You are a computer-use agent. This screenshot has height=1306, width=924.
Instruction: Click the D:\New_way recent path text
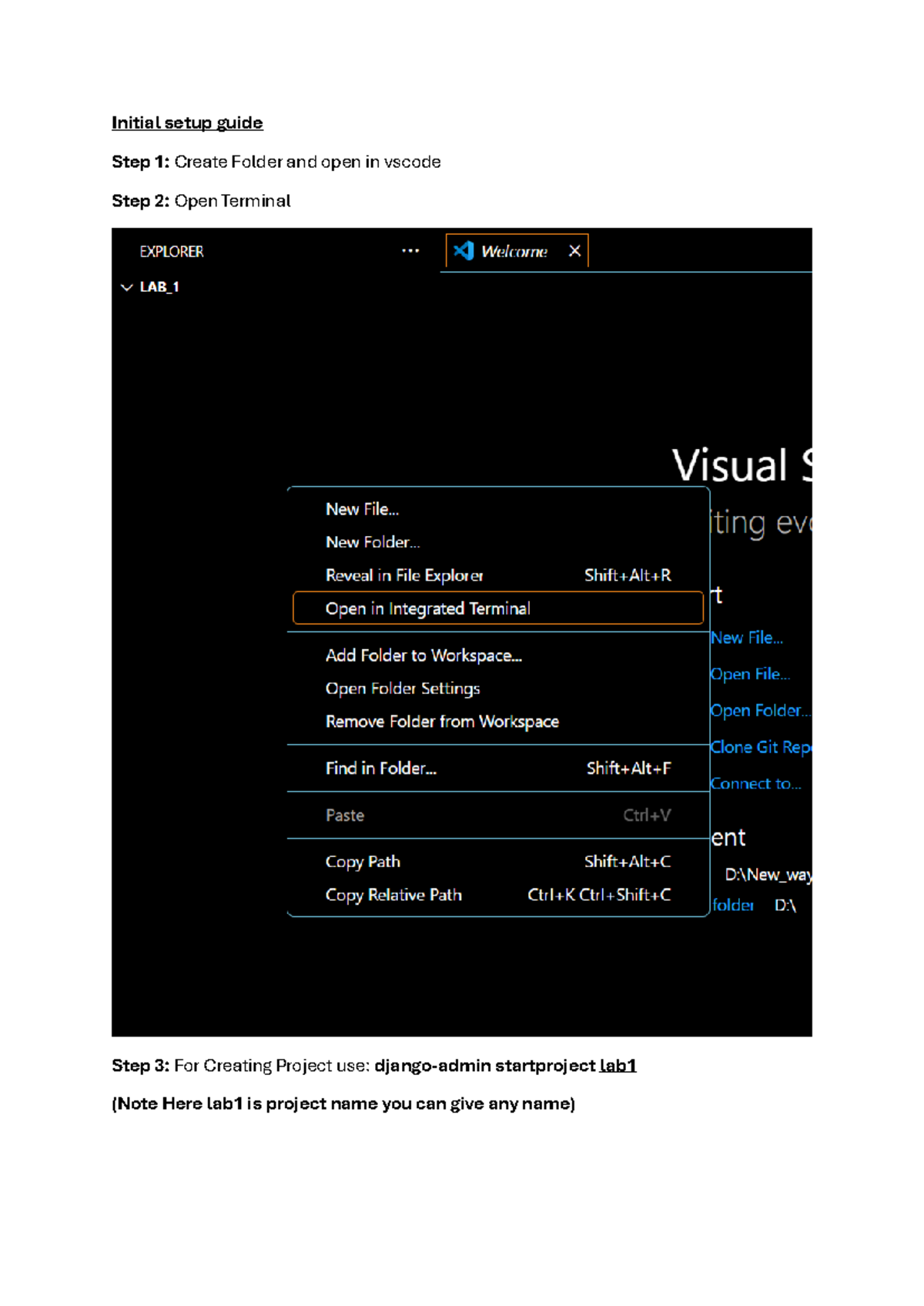768,875
